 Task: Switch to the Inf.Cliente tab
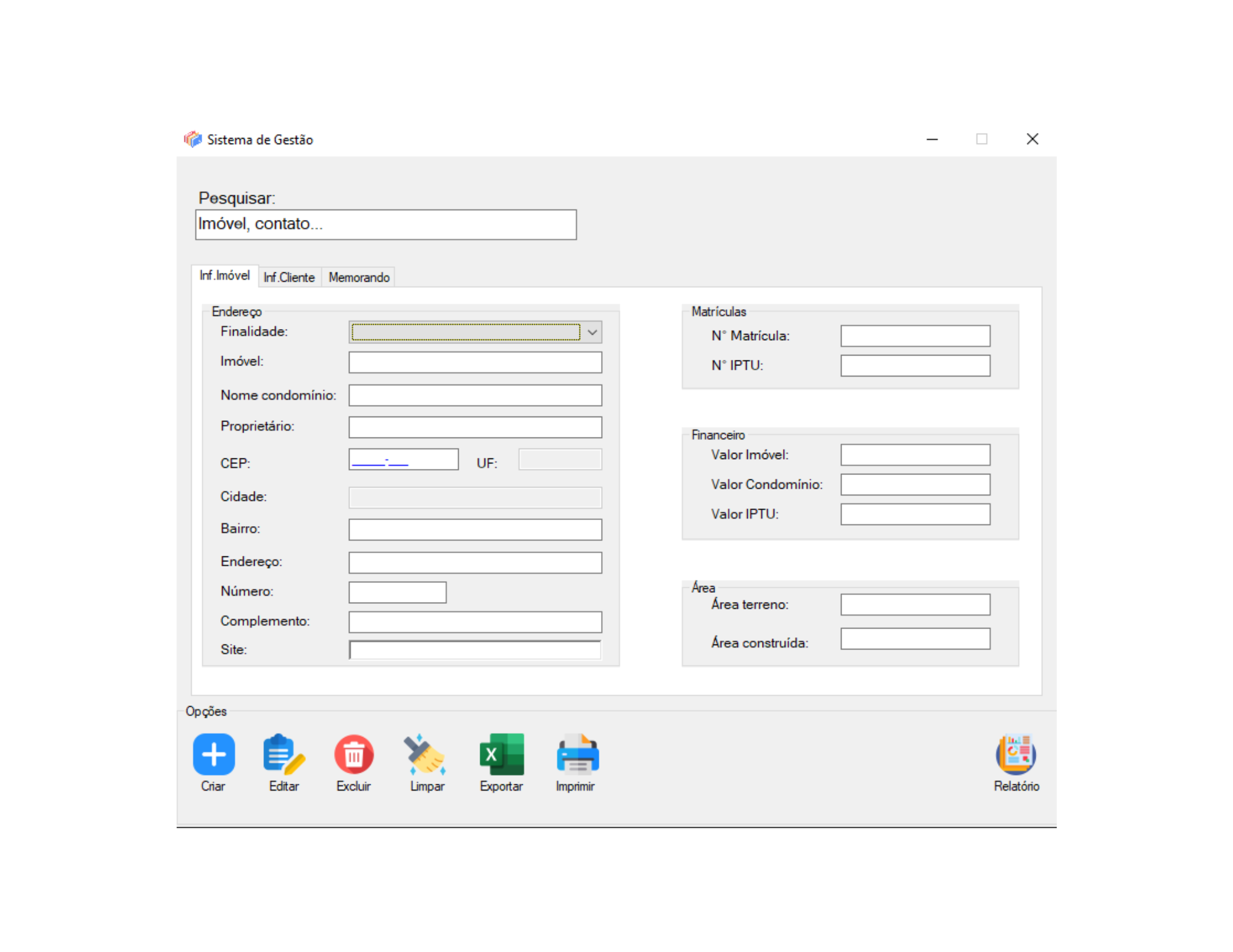289,277
